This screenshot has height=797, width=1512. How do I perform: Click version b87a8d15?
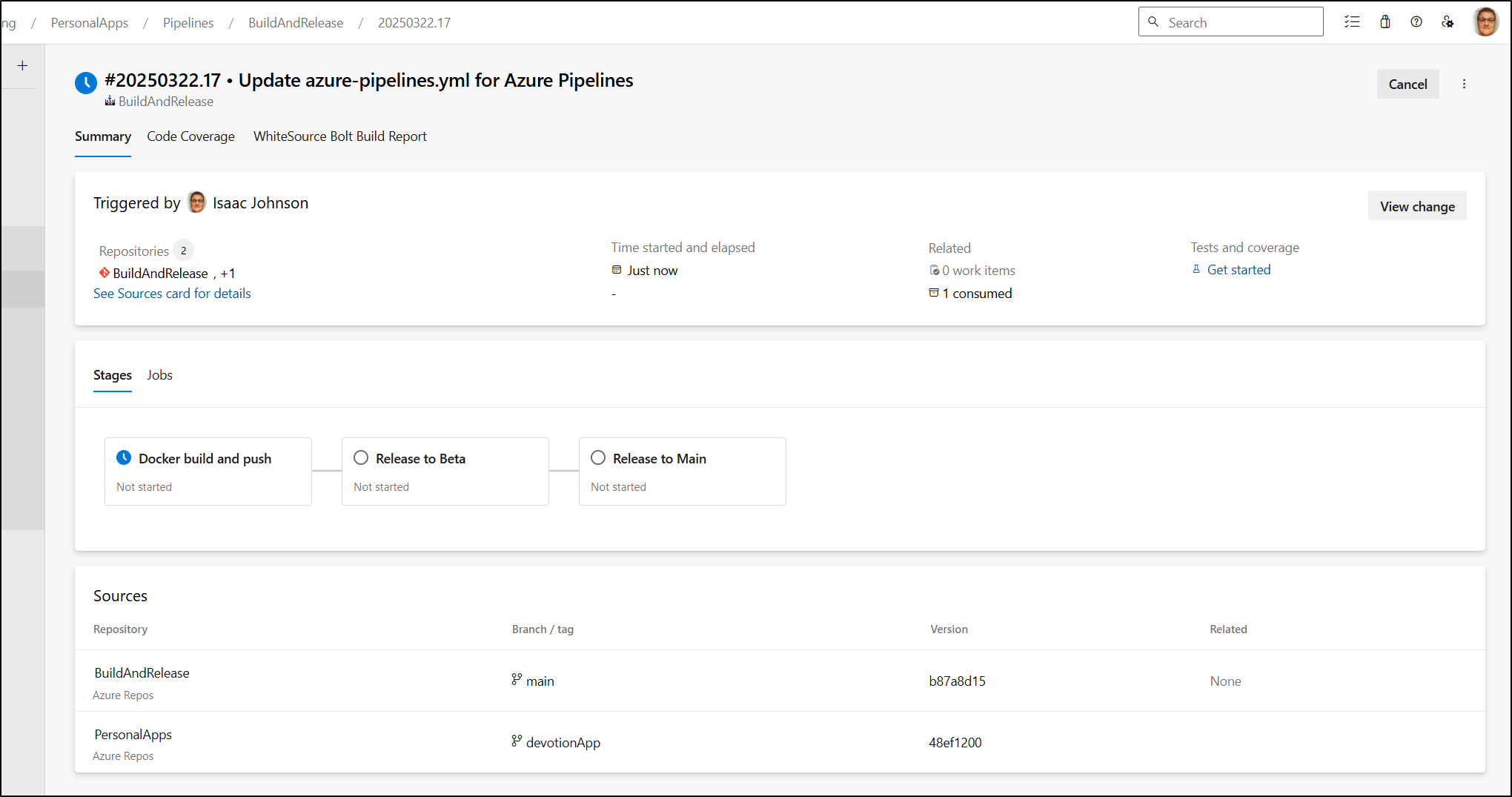957,681
